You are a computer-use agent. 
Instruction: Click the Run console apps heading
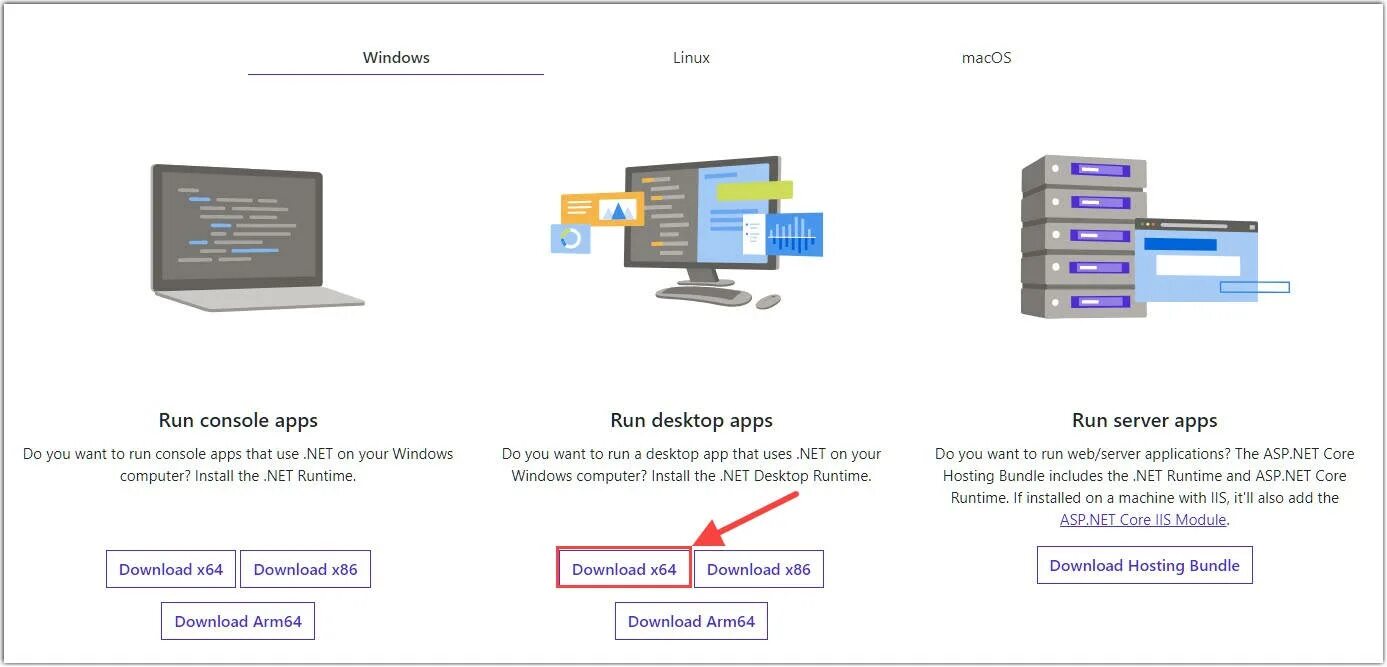[x=237, y=420]
